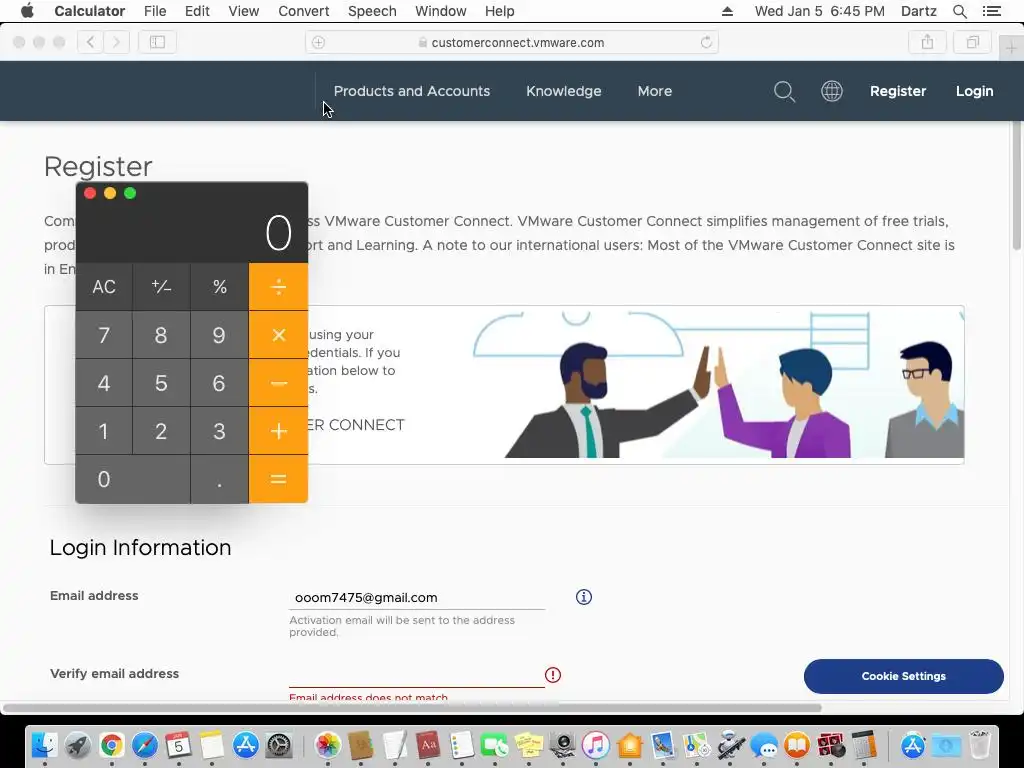Image resolution: width=1024 pixels, height=768 pixels.
Task: Click the info icon beside Email address
Action: point(584,597)
